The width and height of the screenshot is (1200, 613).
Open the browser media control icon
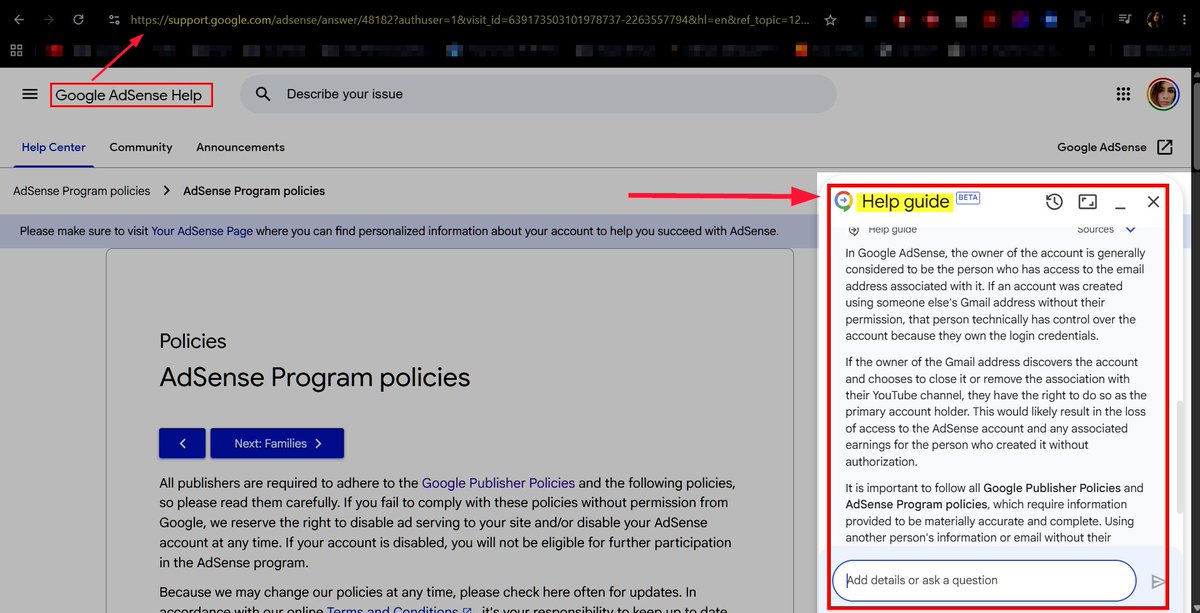(1126, 19)
